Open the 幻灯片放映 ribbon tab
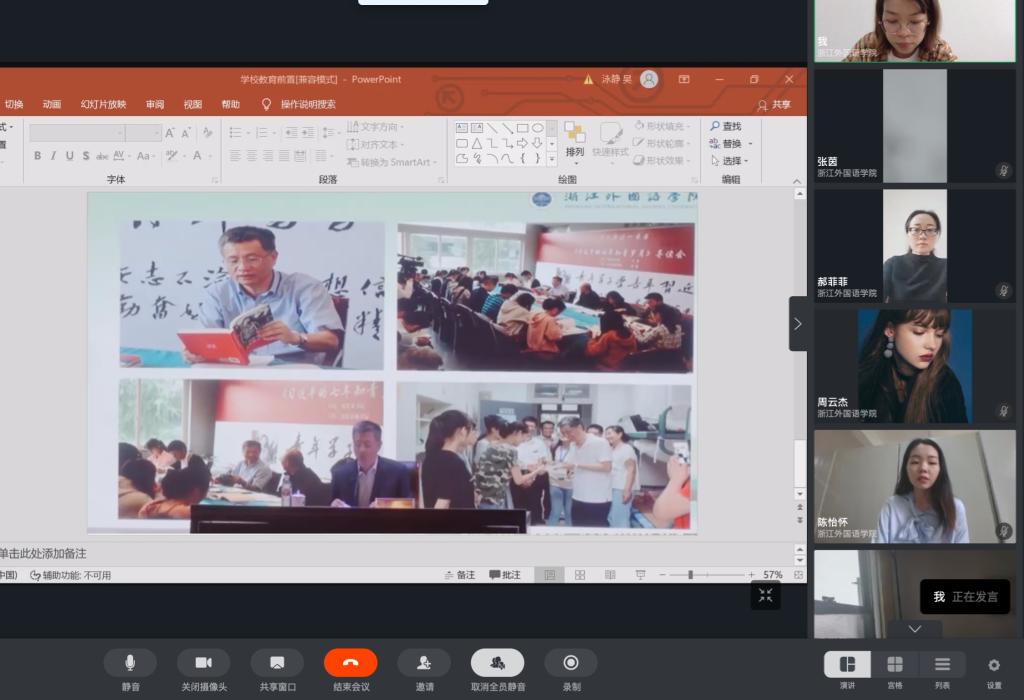 tap(103, 104)
